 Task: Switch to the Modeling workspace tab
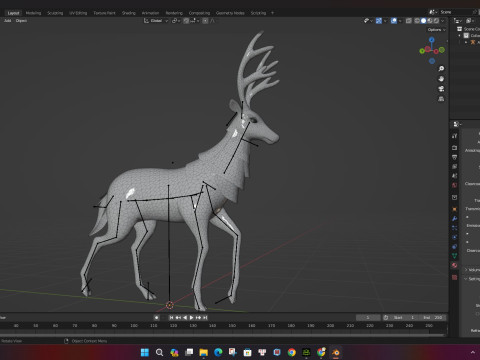coord(33,13)
